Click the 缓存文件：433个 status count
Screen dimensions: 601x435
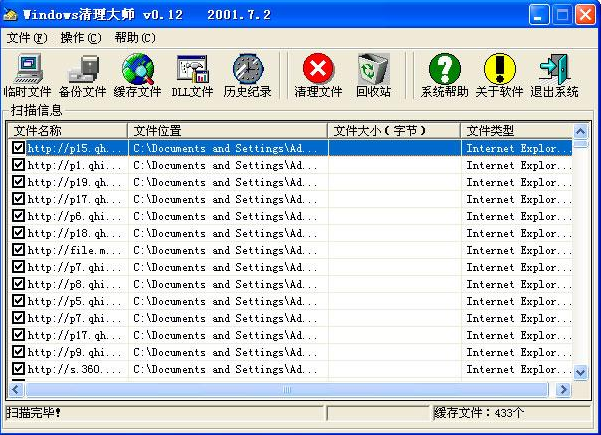pos(479,413)
